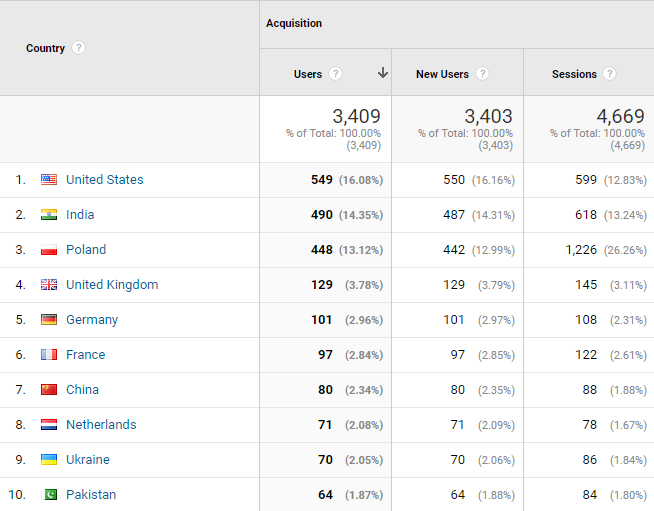Click the help icon next to Country
This screenshot has height=511, width=654.
[79, 48]
